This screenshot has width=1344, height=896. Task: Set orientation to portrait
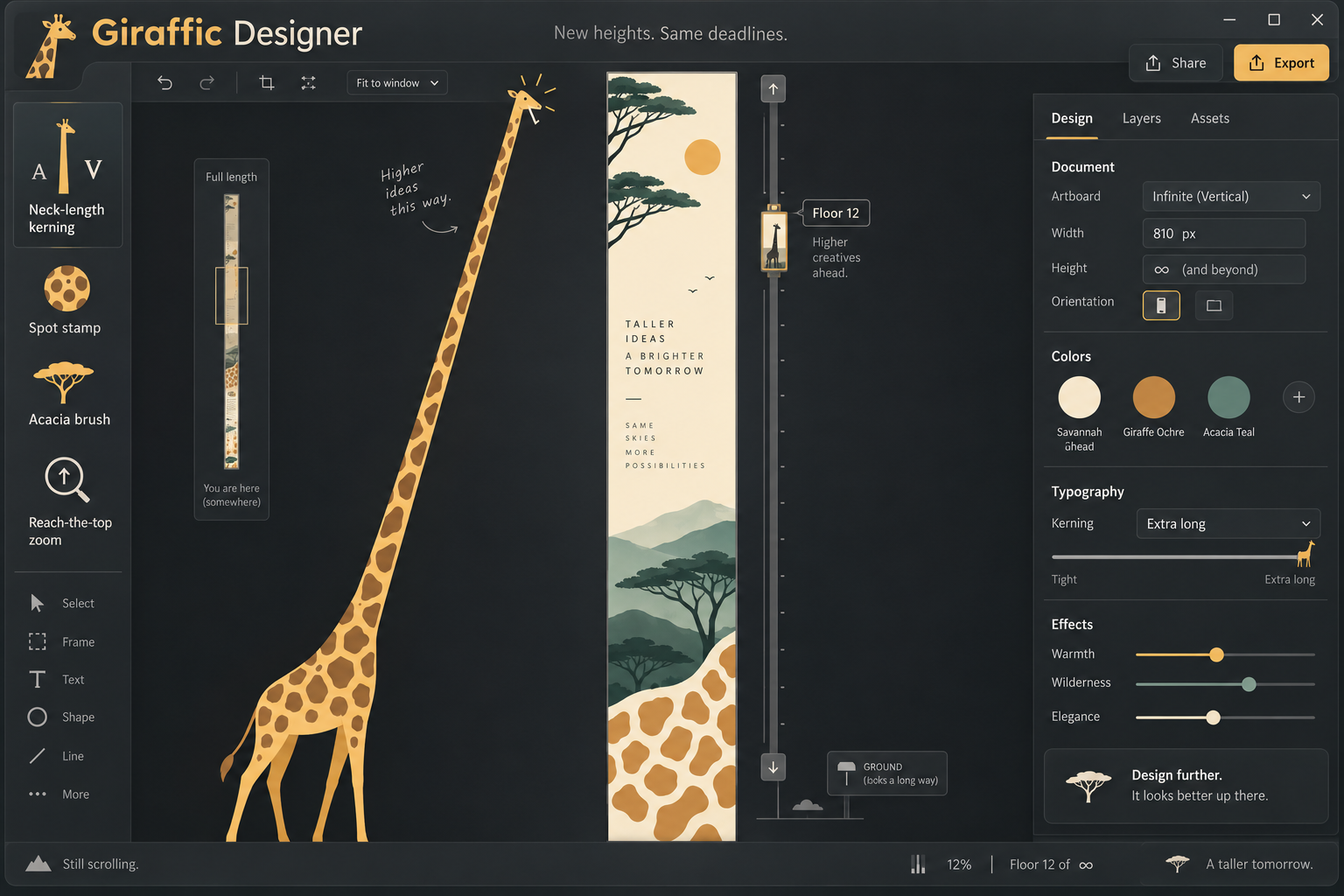click(1161, 305)
